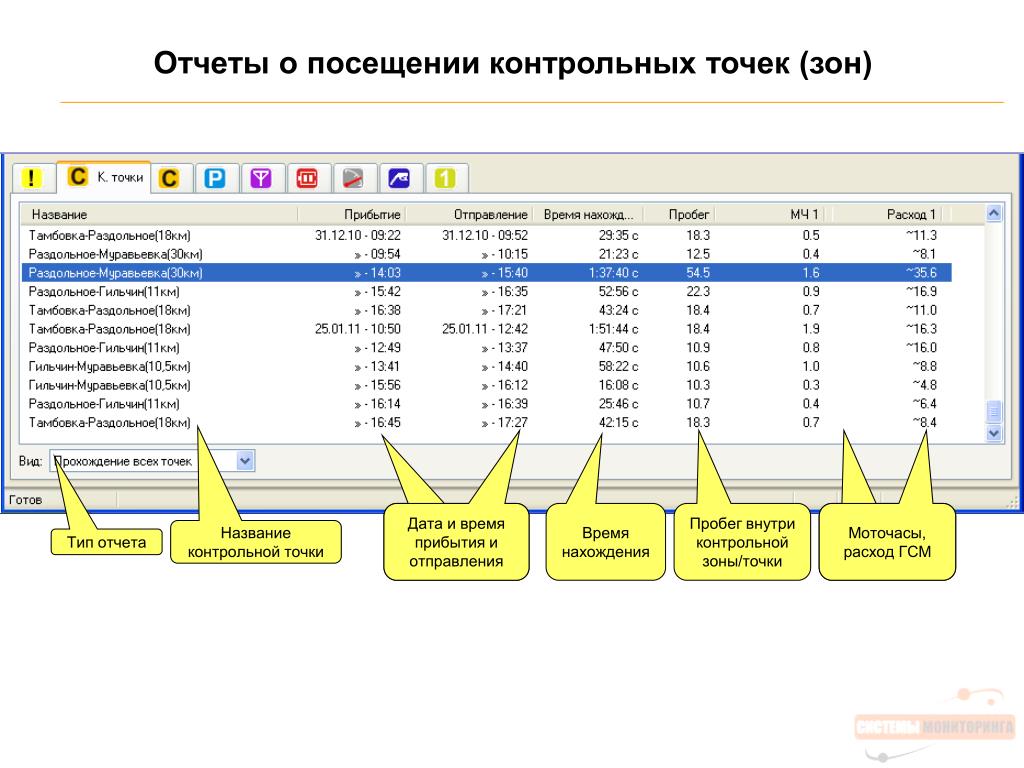Select Гильчин-Муравьевка(10,5км) row arriving at 15:56

(487, 385)
